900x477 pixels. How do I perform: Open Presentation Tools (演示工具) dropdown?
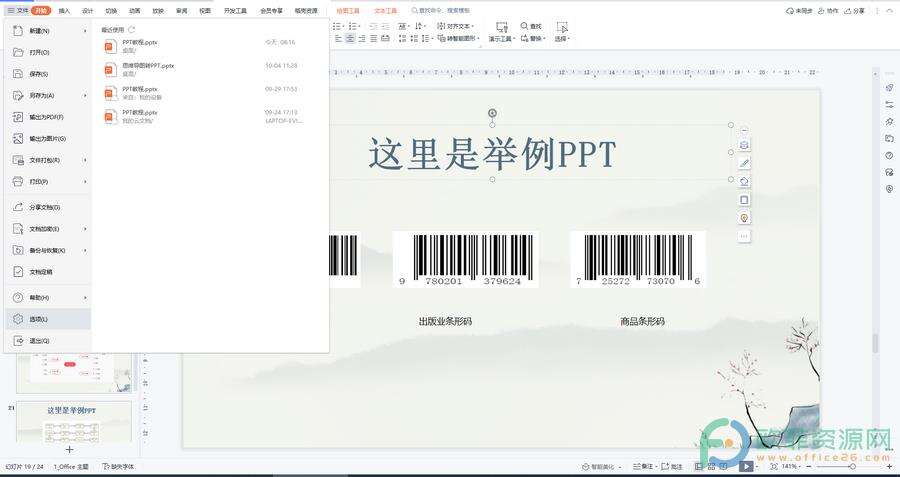click(x=502, y=32)
